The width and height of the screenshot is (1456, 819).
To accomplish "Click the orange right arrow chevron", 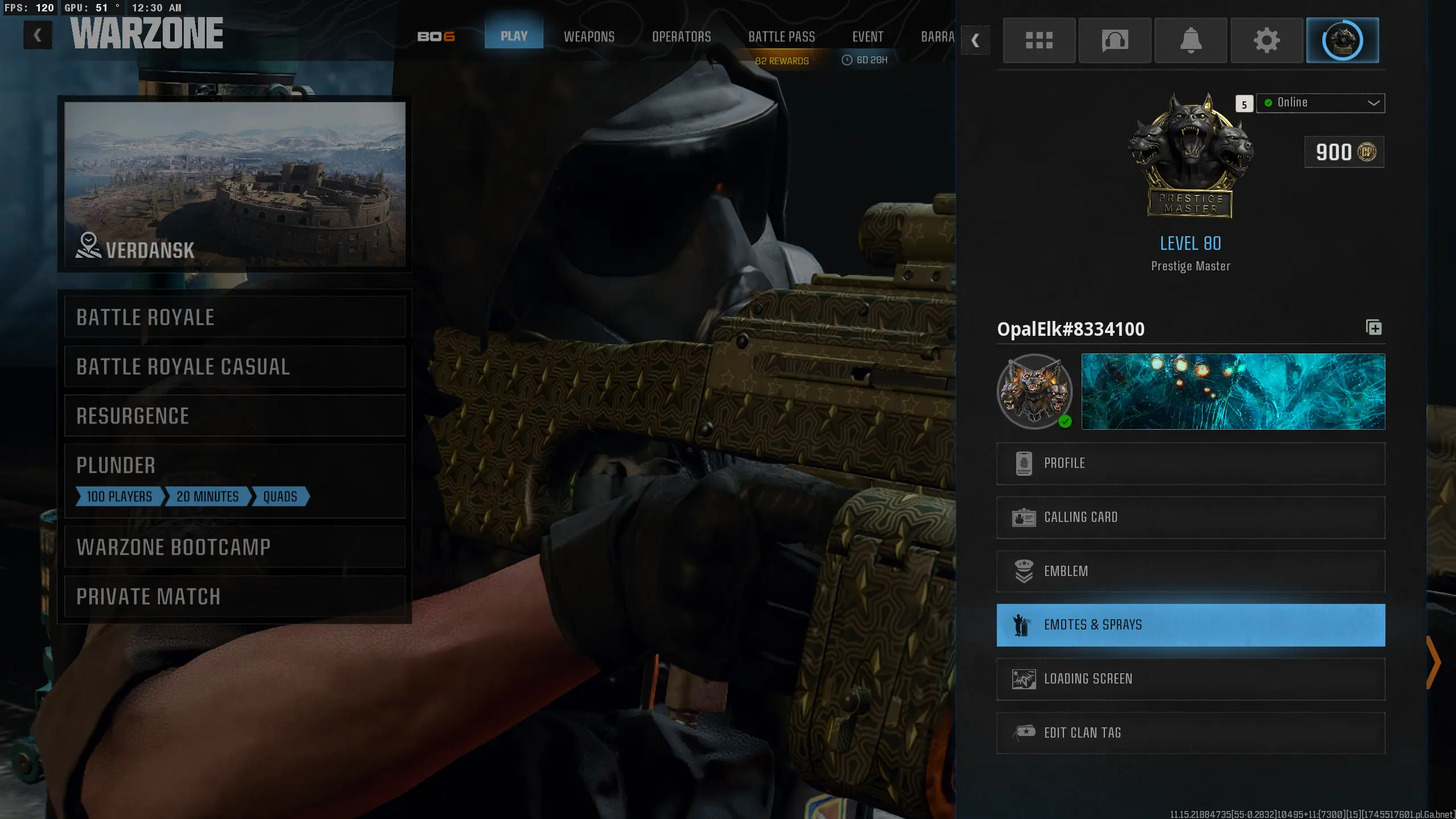I will pyautogui.click(x=1433, y=662).
